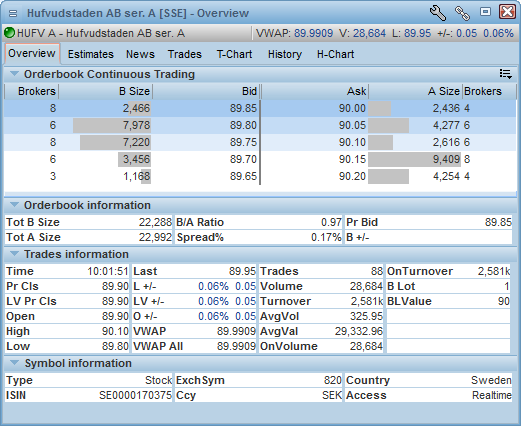Click the BLValue value 90
The image size is (521, 426).
tap(504, 301)
